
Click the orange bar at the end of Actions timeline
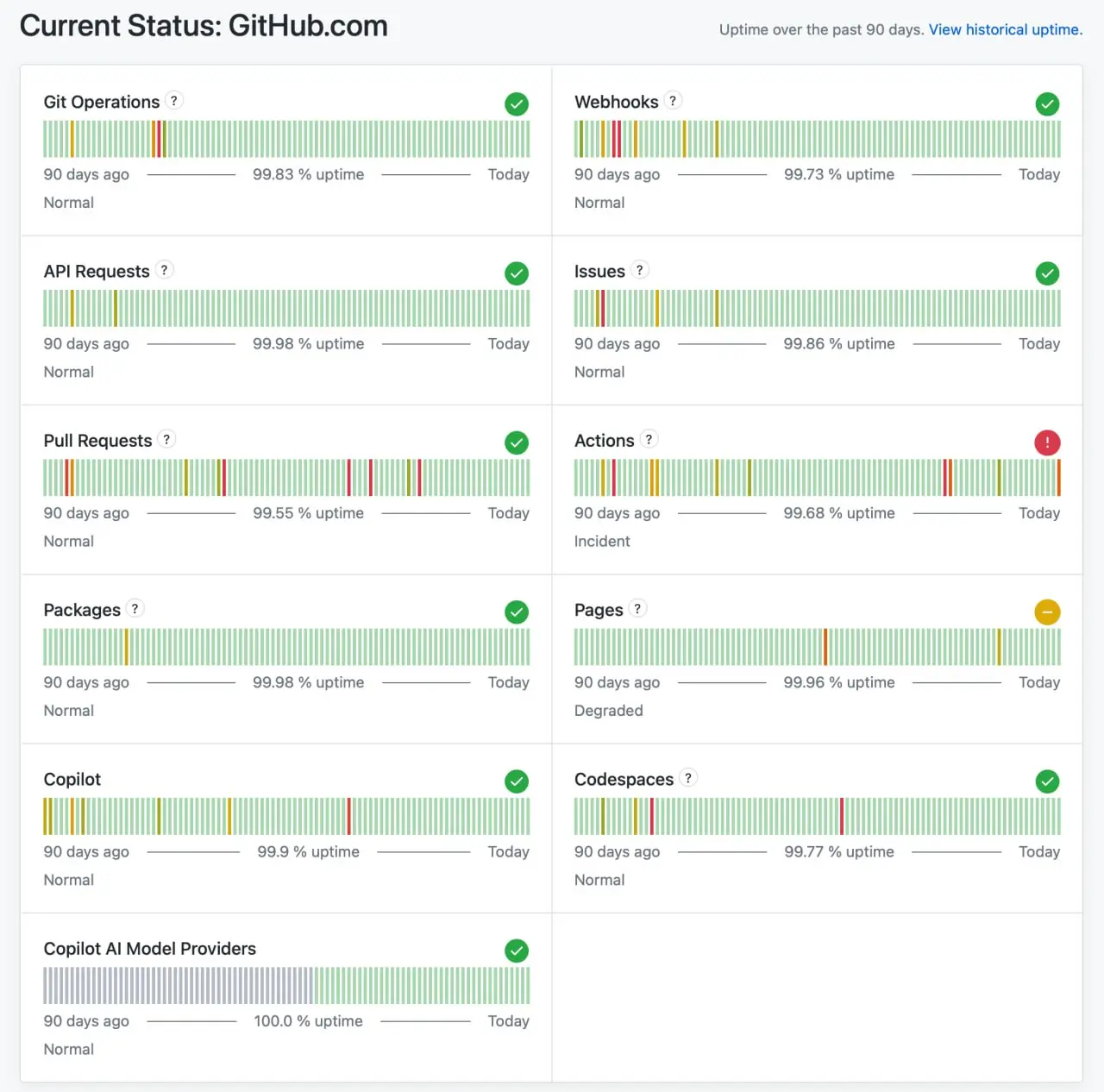(x=1058, y=478)
